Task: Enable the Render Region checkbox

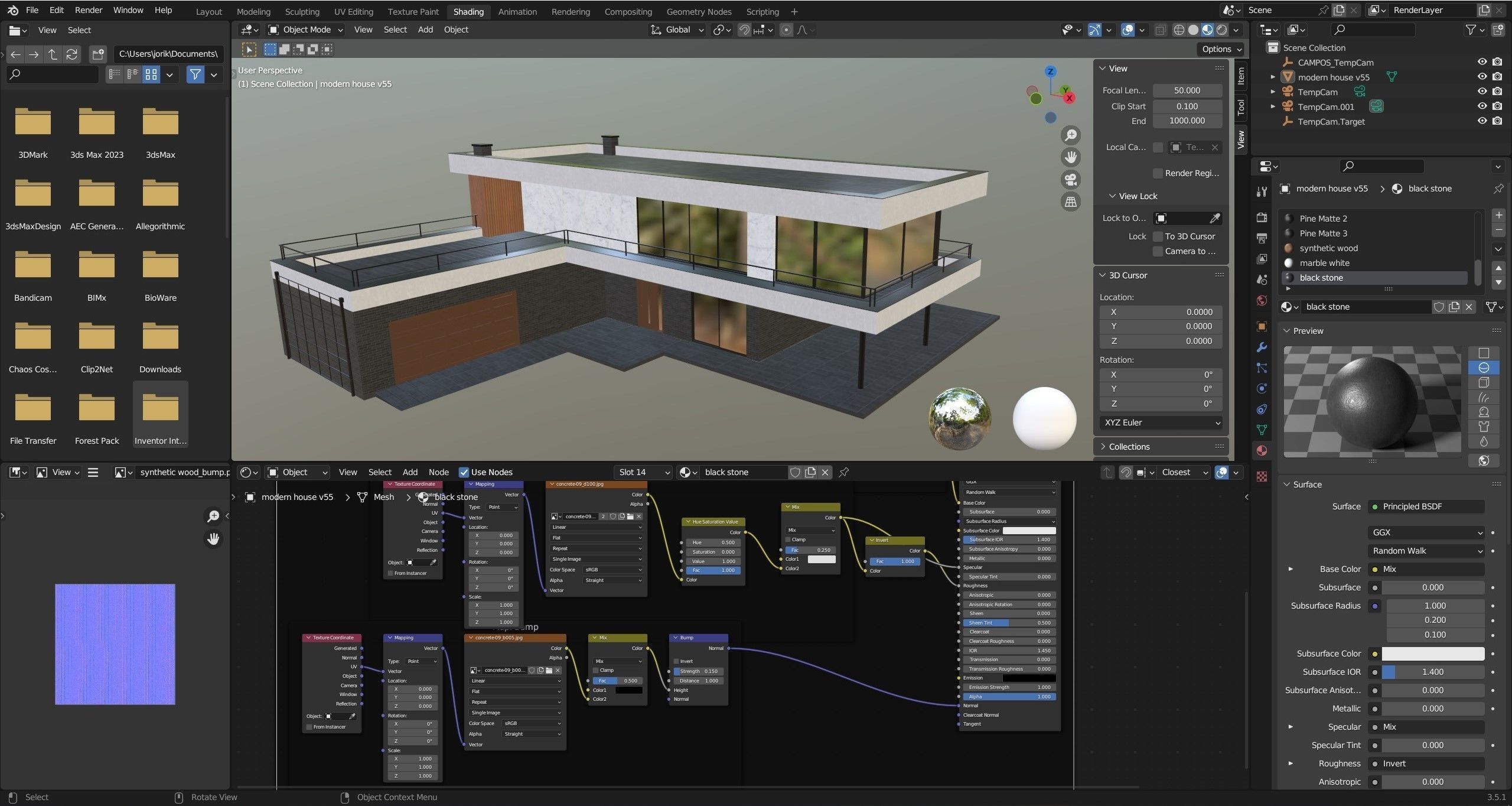Action: point(1158,173)
